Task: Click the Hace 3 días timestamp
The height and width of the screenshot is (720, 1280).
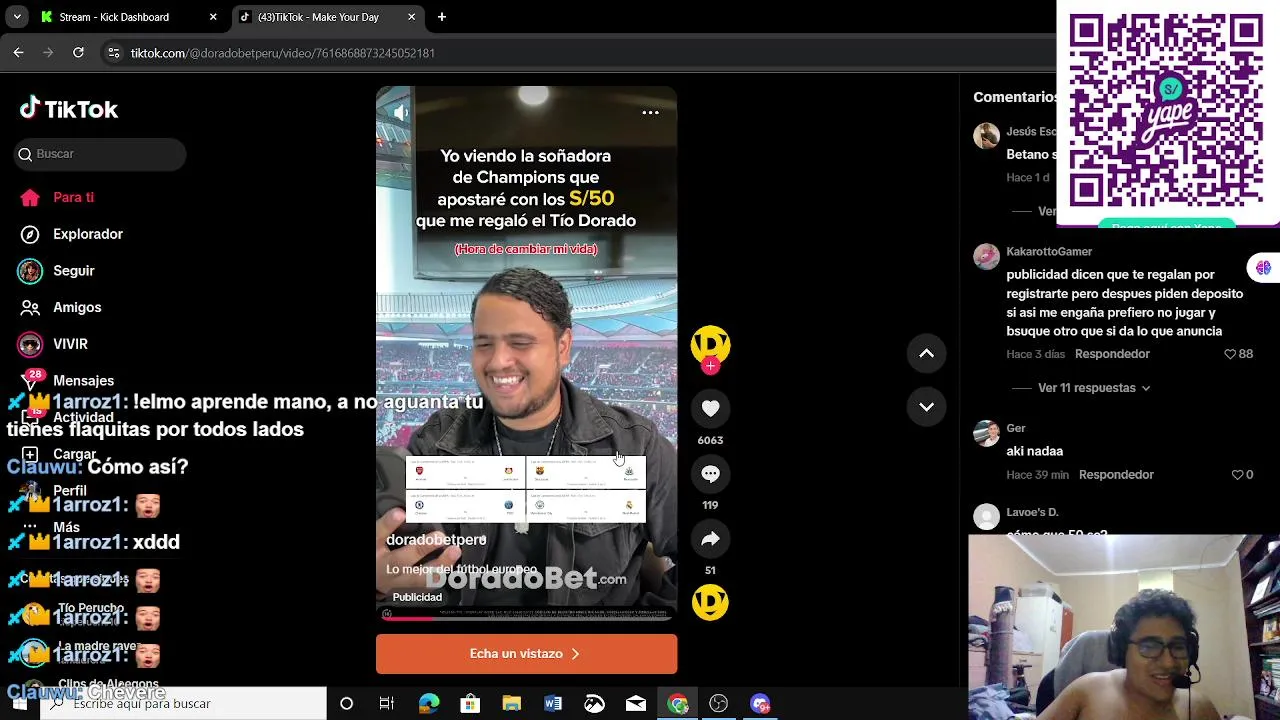Action: tap(1036, 354)
